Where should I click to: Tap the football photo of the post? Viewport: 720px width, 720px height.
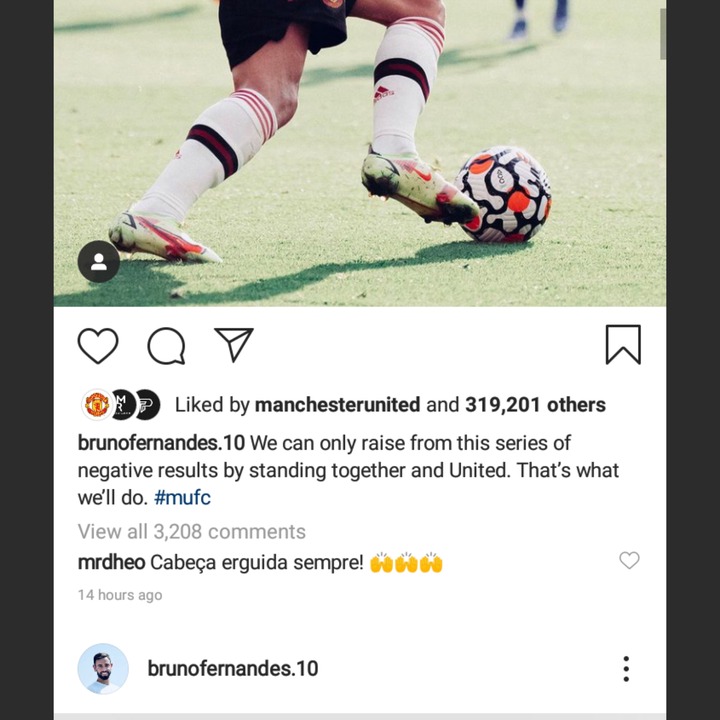click(360, 153)
